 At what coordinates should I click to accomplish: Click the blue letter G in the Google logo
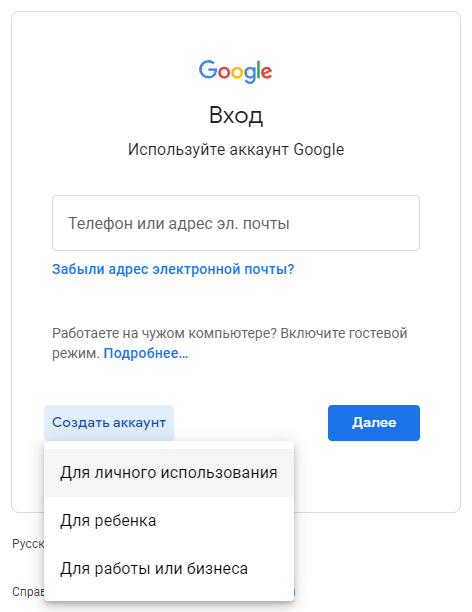[208, 69]
